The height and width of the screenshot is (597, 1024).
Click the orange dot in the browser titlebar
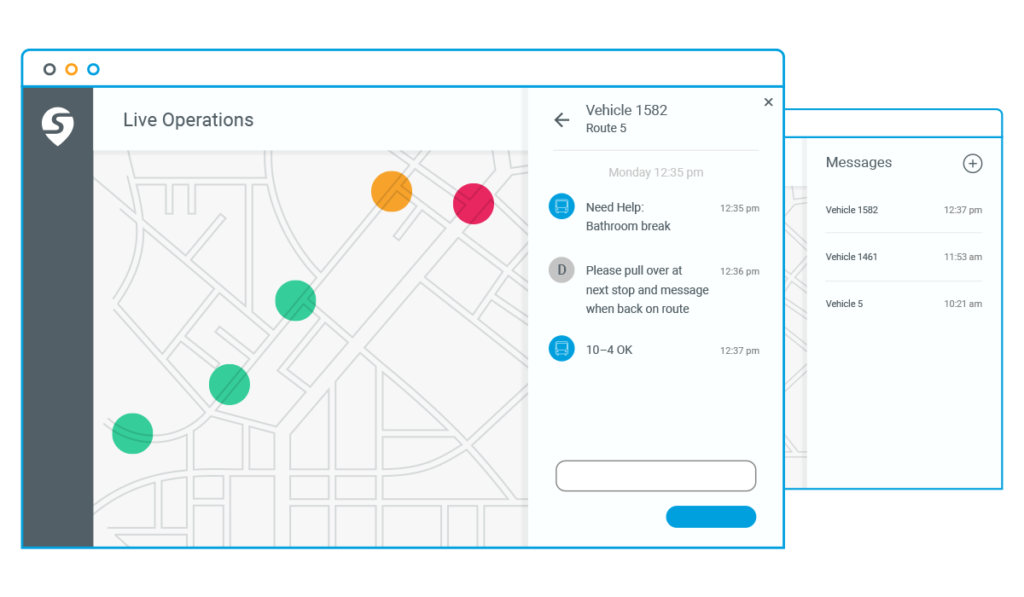(71, 69)
